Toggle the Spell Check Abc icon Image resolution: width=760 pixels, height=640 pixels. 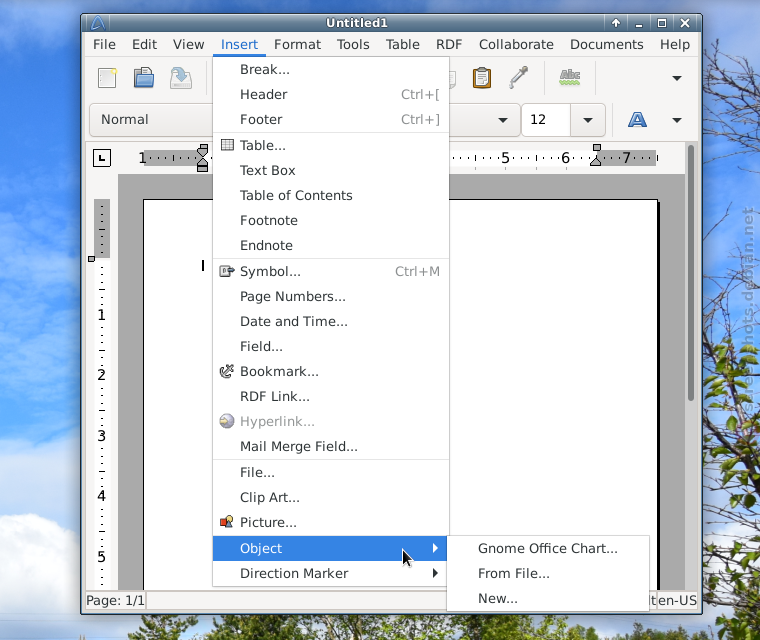pyautogui.click(x=570, y=77)
